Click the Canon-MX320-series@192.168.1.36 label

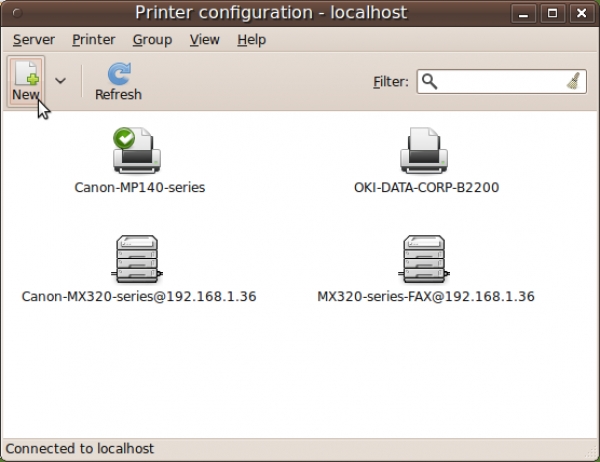tap(139, 297)
